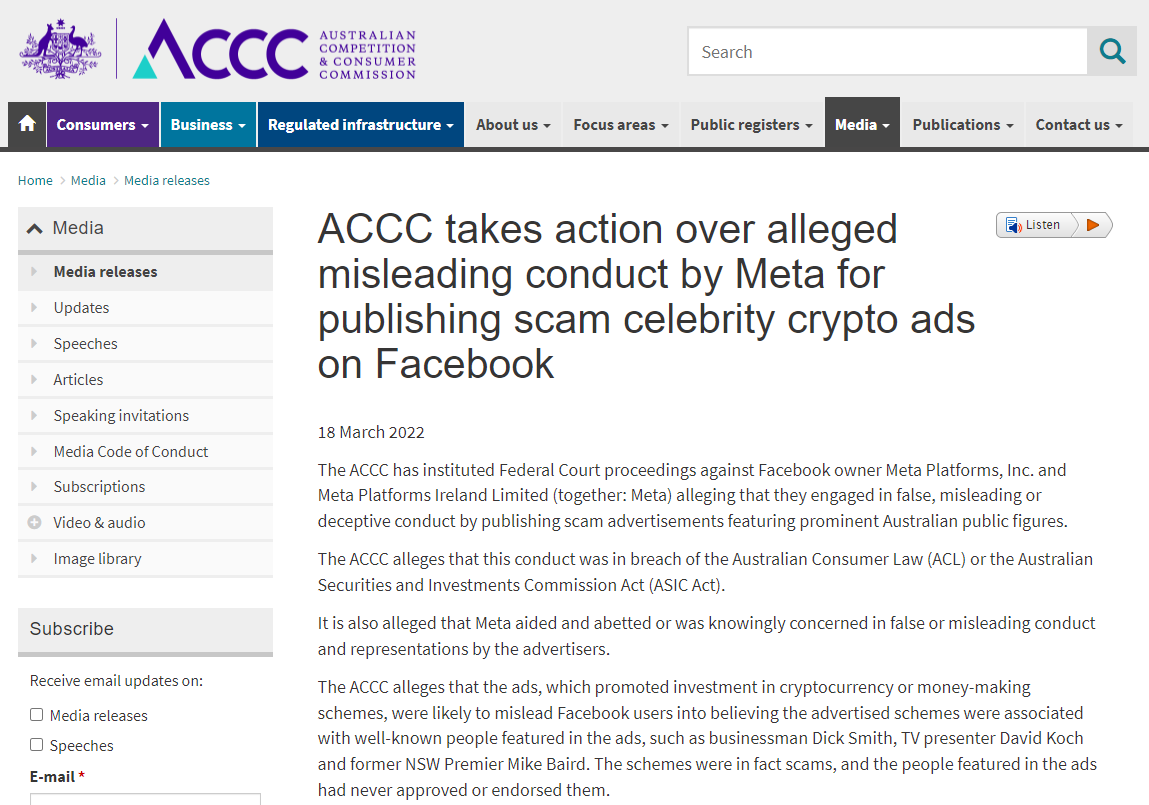Play the Listen audio with orange arrow

point(1093,225)
